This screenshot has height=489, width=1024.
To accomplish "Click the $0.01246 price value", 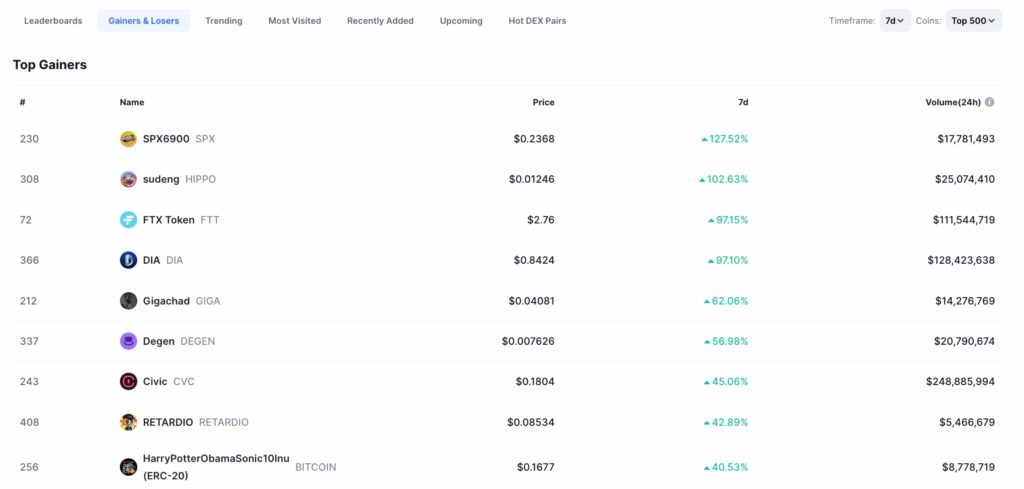I will coord(532,180).
